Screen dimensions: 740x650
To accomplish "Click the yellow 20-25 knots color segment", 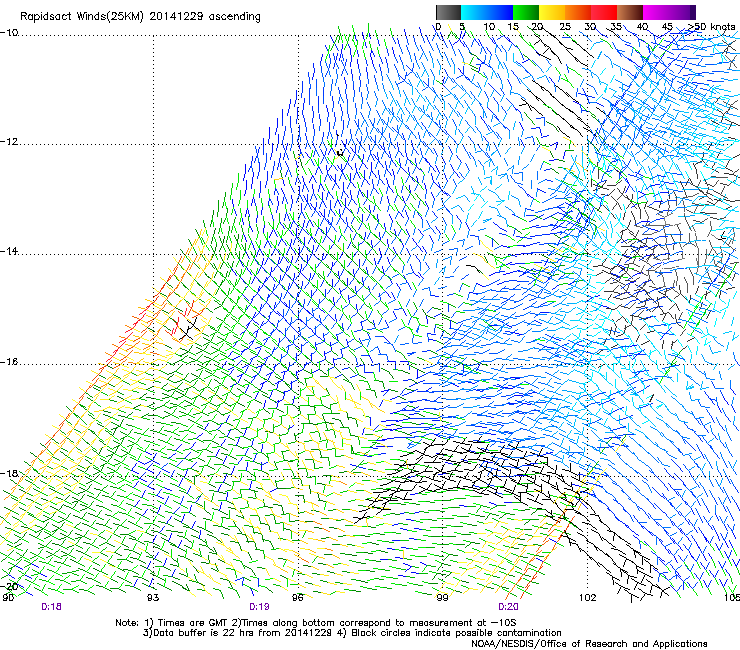I will click(552, 12).
